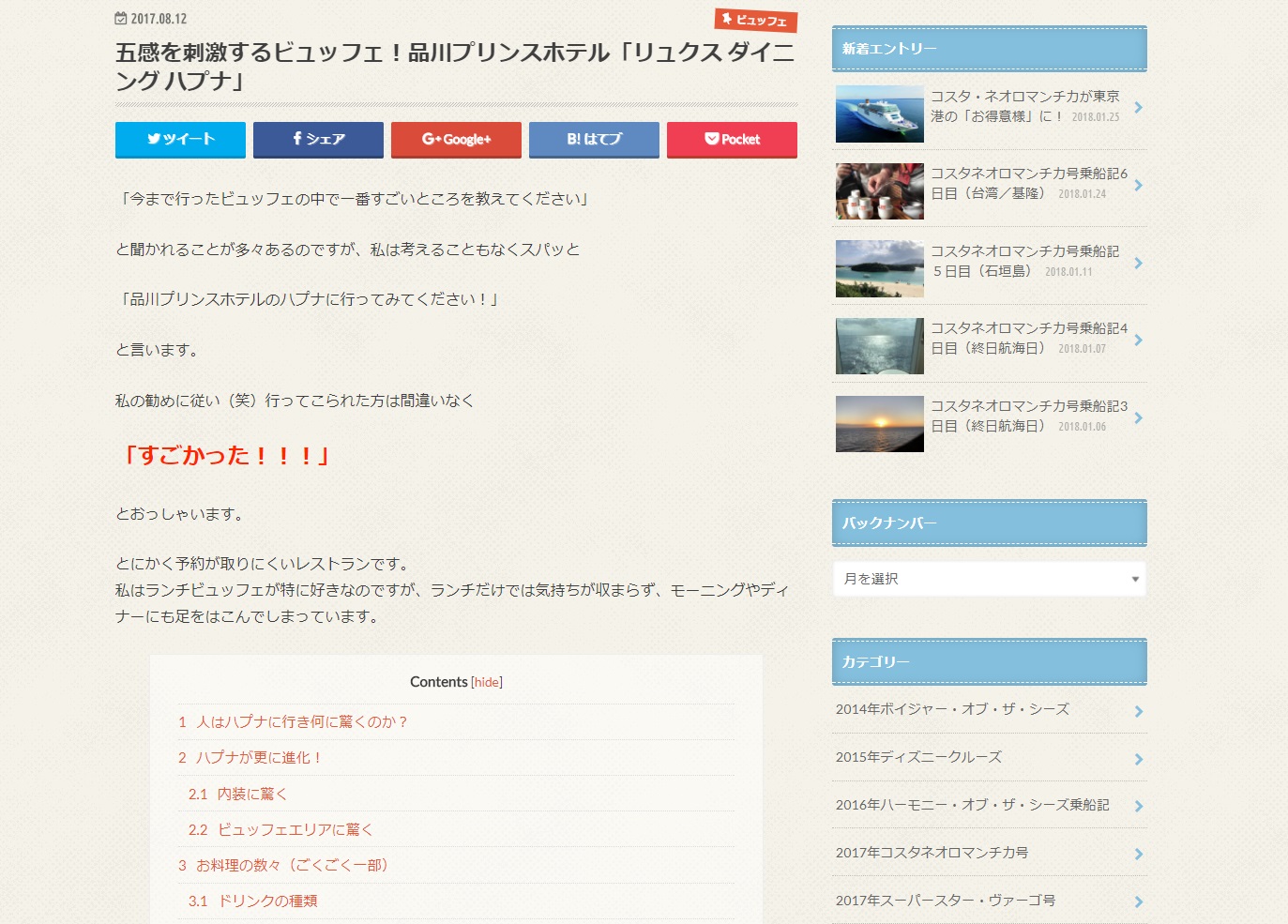Open the ビュッフェ category tag
The height and width of the screenshot is (924, 1288).
tap(756, 20)
